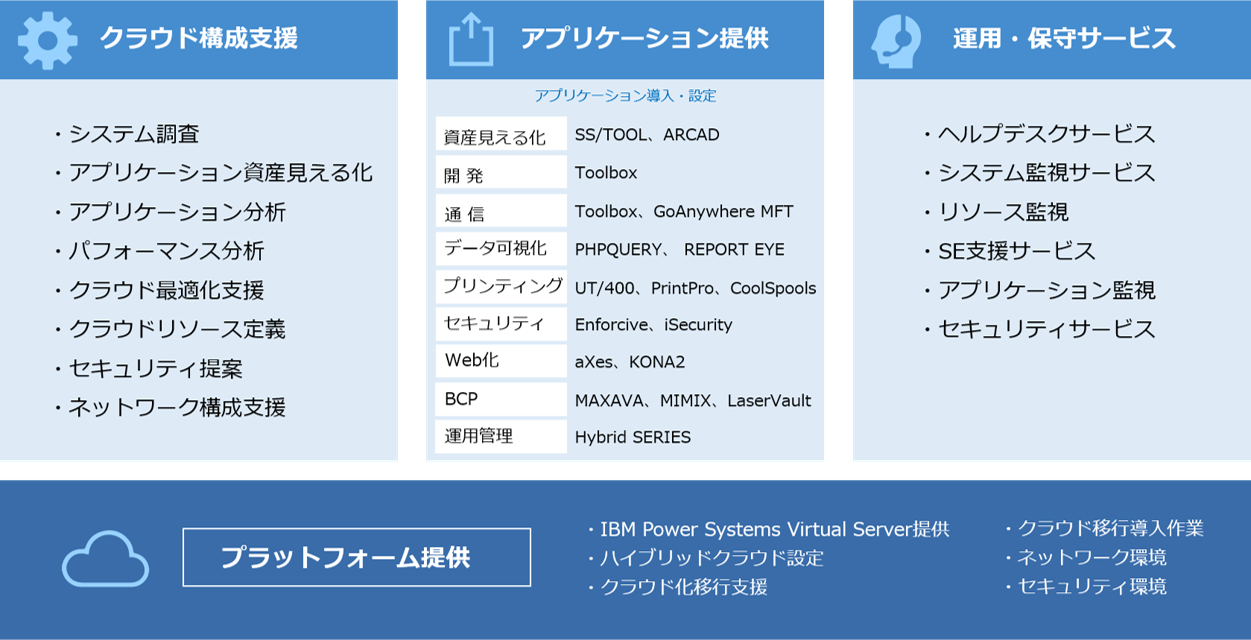Click the クラウド最適化支援 list item
The height and width of the screenshot is (640, 1251).
click(x=158, y=290)
